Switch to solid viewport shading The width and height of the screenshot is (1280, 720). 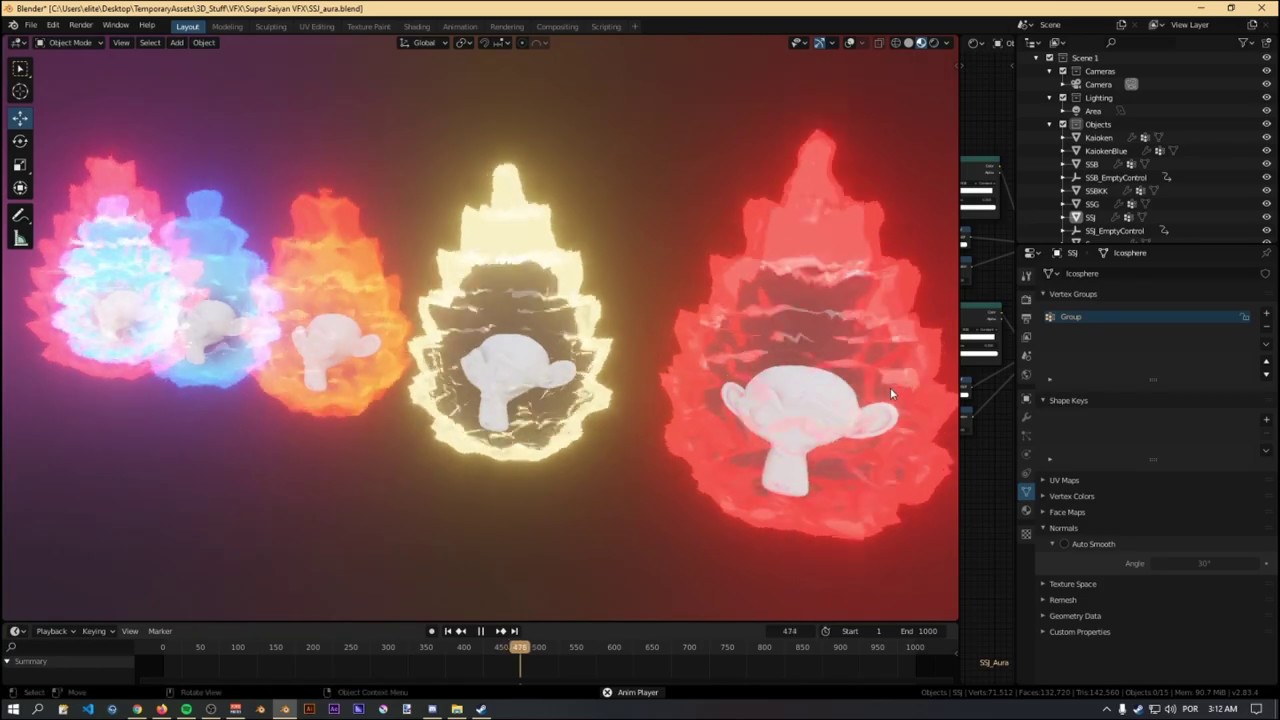click(909, 43)
